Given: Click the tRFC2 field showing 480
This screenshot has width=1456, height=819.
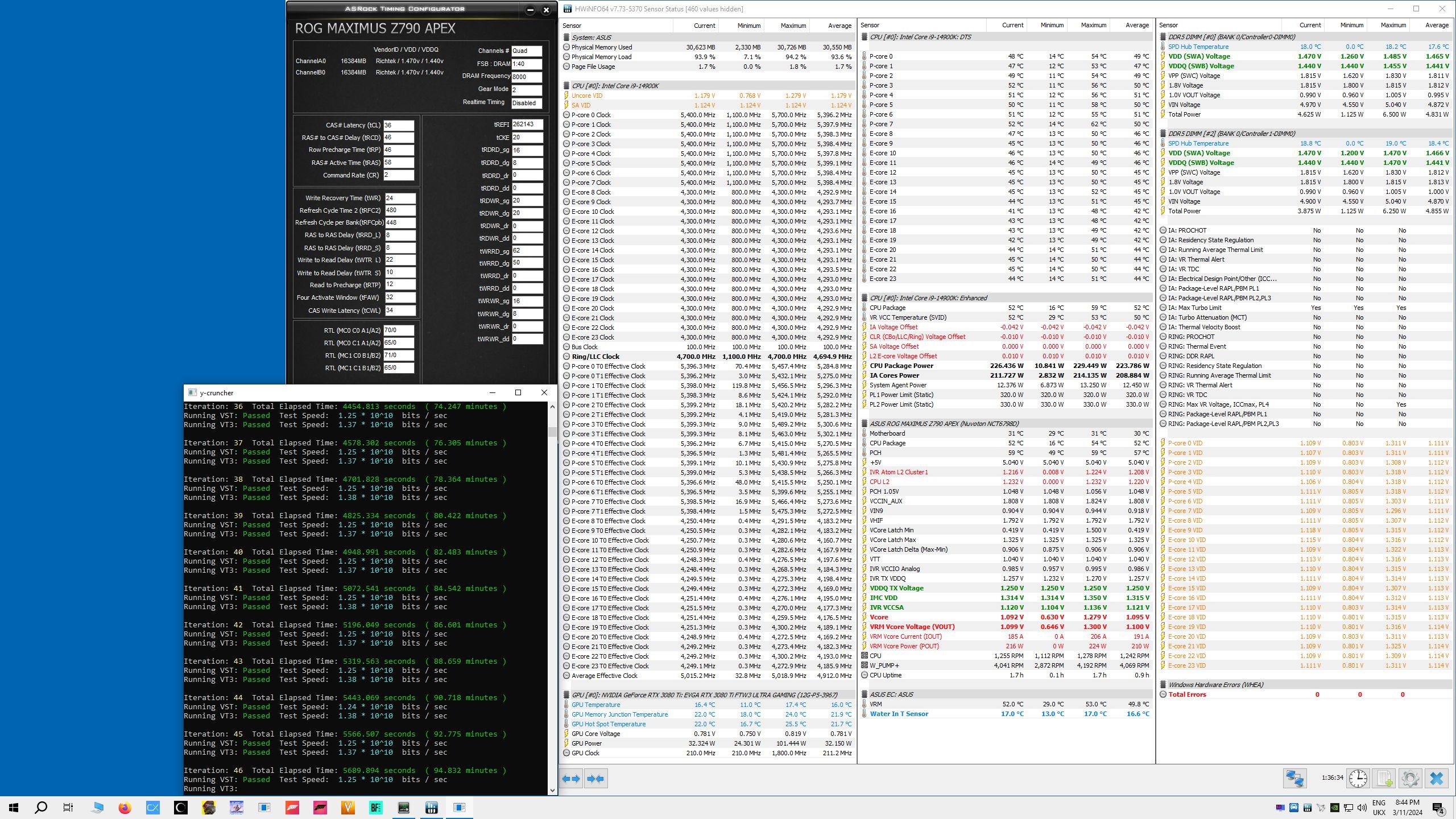Looking at the screenshot, I should (400, 210).
